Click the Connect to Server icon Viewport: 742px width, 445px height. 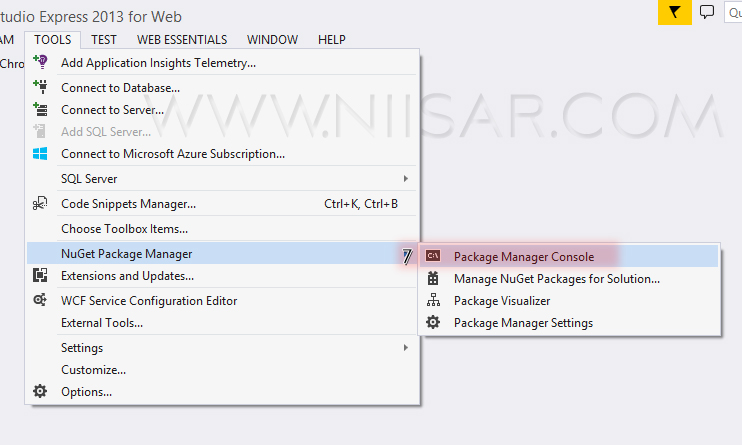[40, 109]
